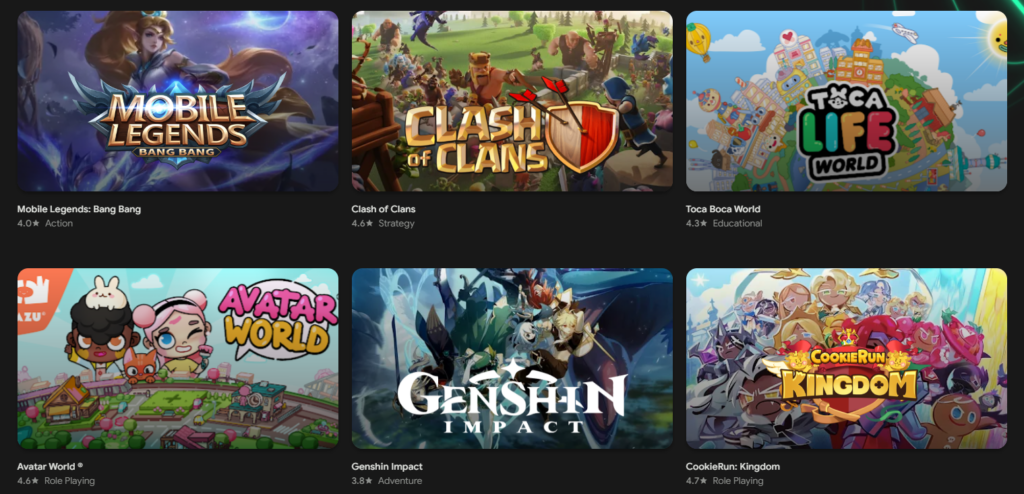This screenshot has width=1024, height=494.
Task: Open the Avatar World game banner
Action: point(178,358)
